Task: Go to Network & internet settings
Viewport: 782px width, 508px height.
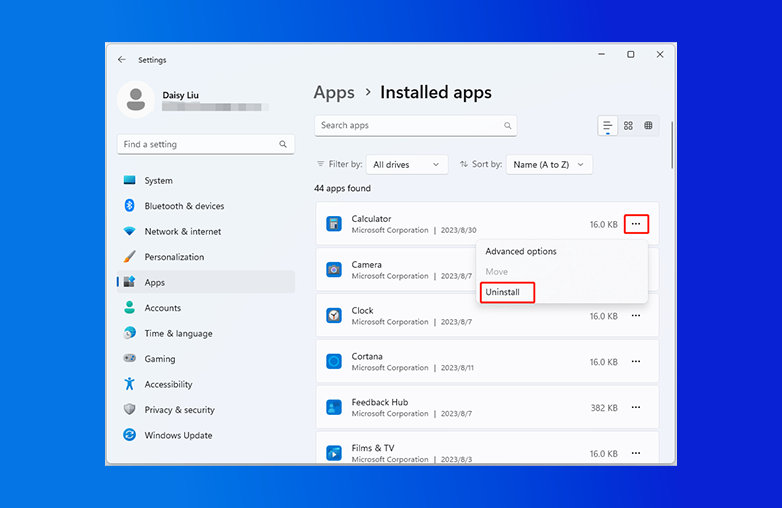Action: (x=205, y=231)
